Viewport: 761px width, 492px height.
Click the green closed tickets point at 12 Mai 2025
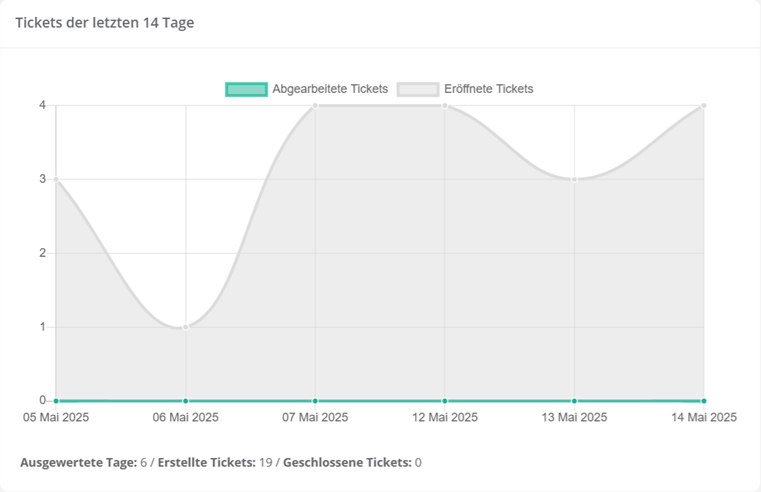(445, 401)
